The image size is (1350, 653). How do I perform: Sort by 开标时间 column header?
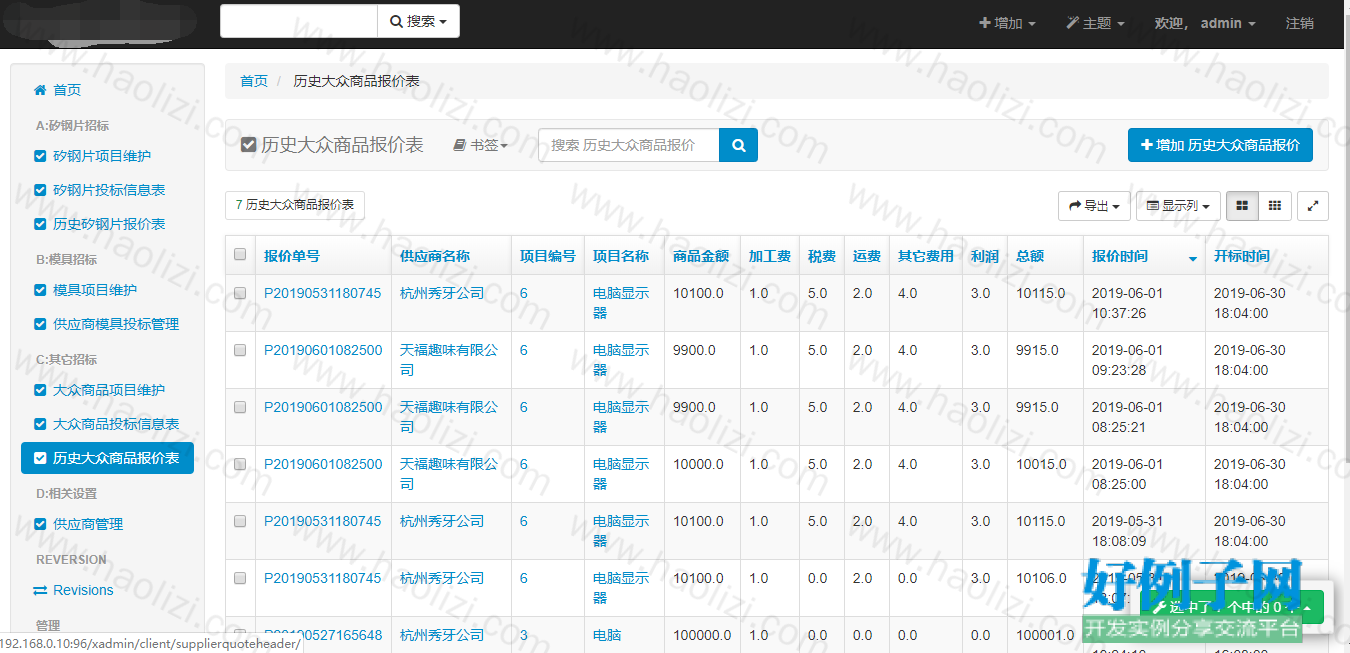(x=1242, y=256)
